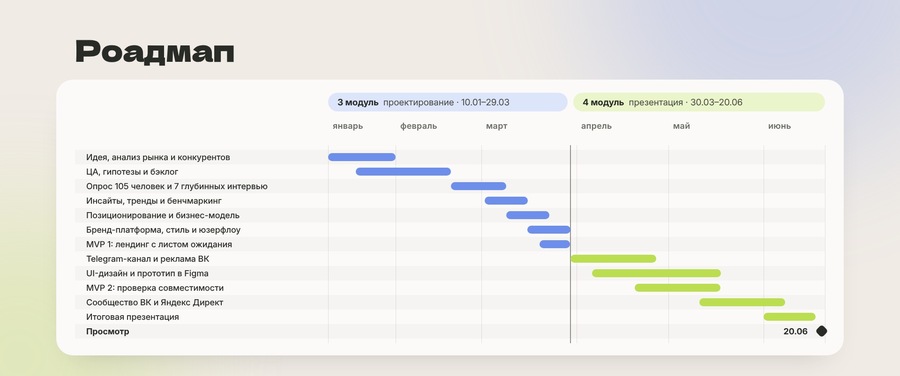Click the green bar for 'Telegram-канал и реклама ВК'

614,259
